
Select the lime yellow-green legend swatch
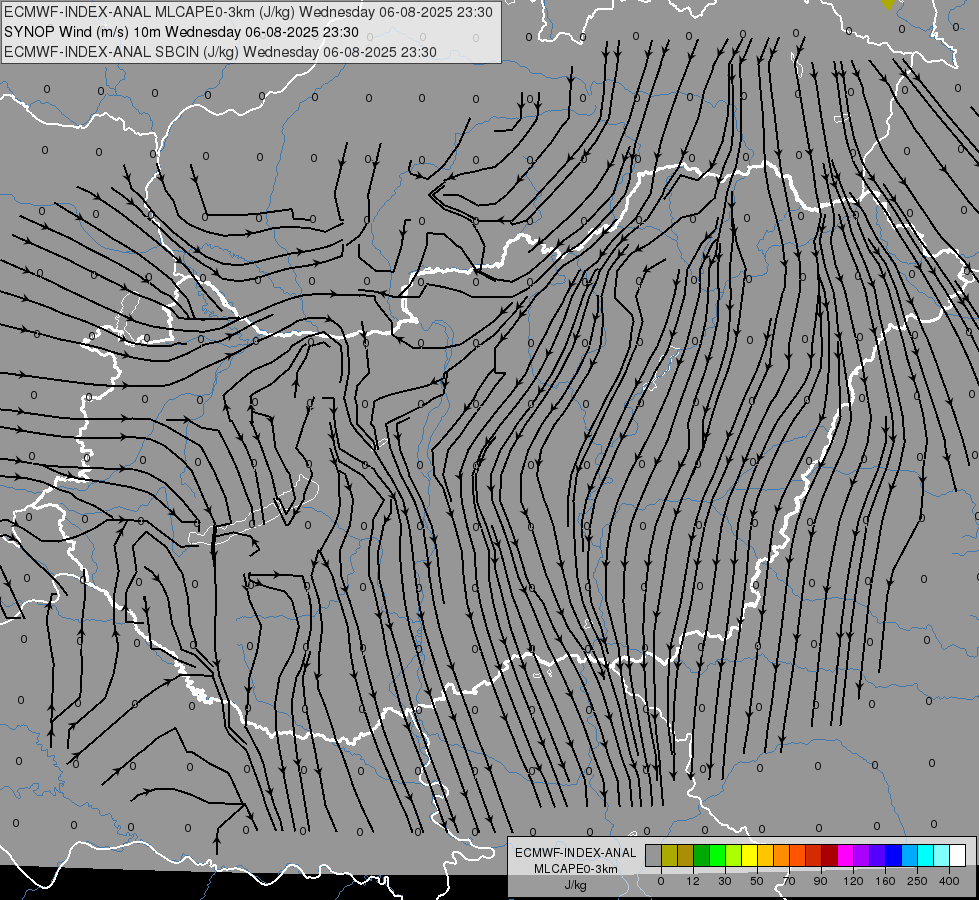point(734,855)
